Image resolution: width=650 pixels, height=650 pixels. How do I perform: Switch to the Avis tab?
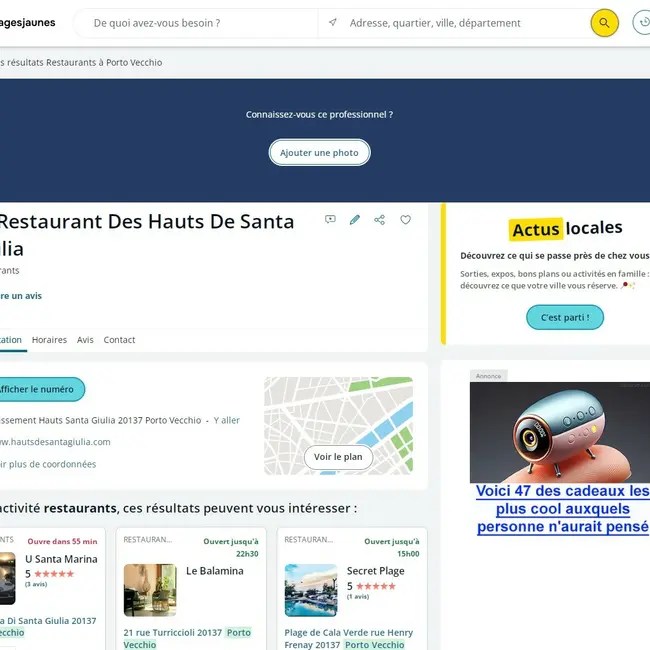pyautogui.click(x=85, y=340)
